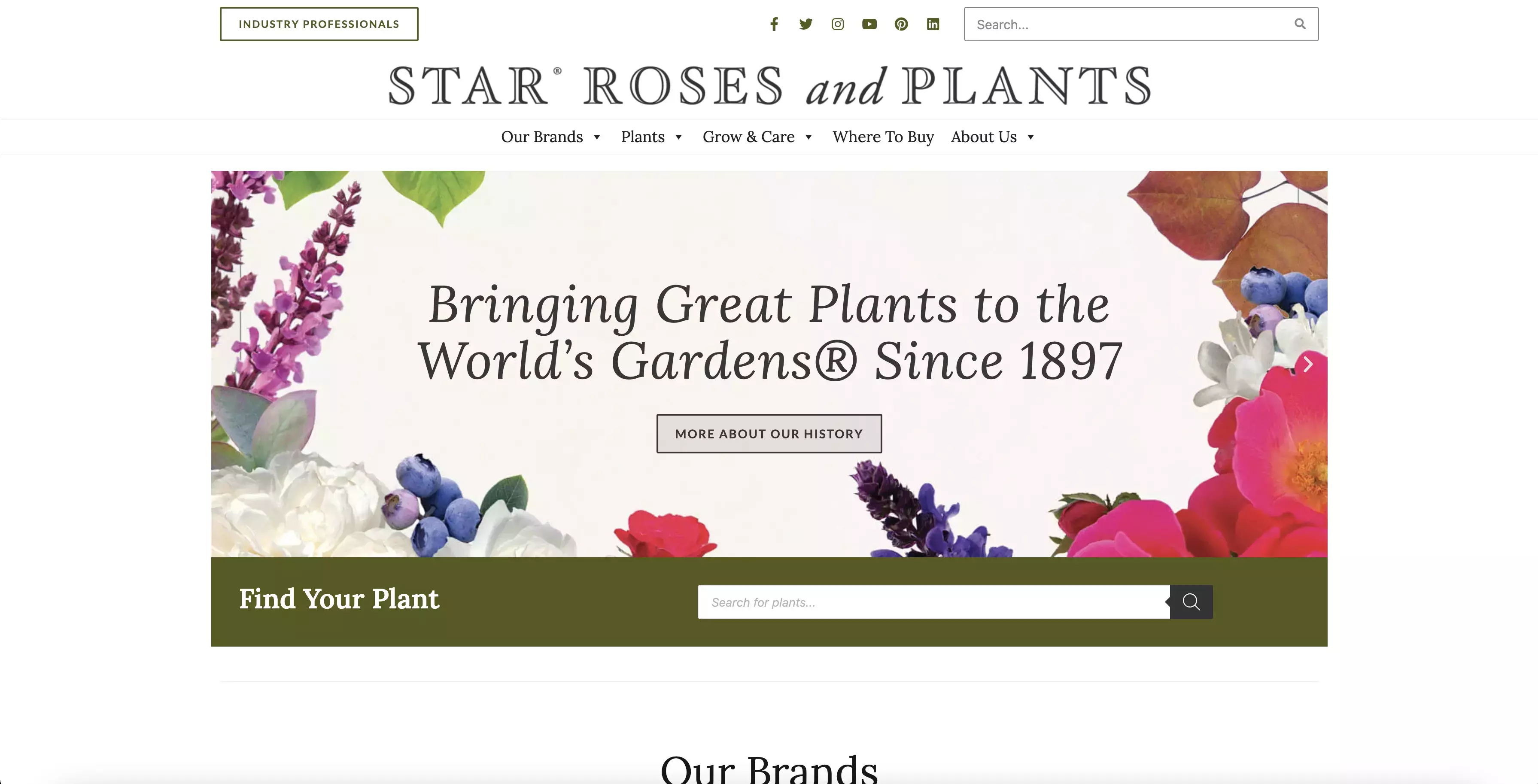Go to Where To Buy page
Screen dimensions: 1538x784
click(883, 137)
